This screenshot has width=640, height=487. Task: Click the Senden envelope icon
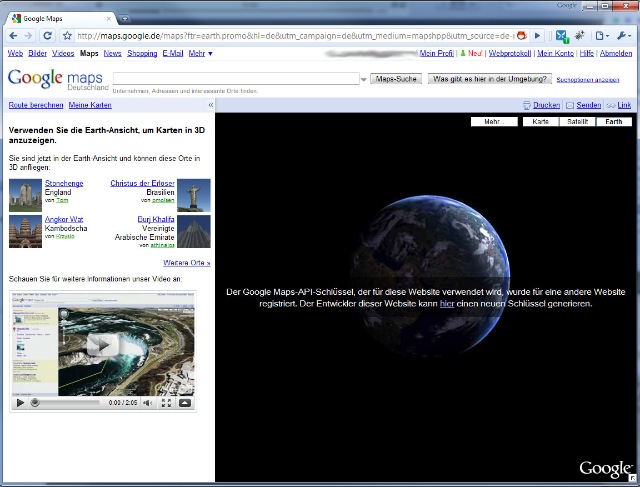[x=570, y=105]
